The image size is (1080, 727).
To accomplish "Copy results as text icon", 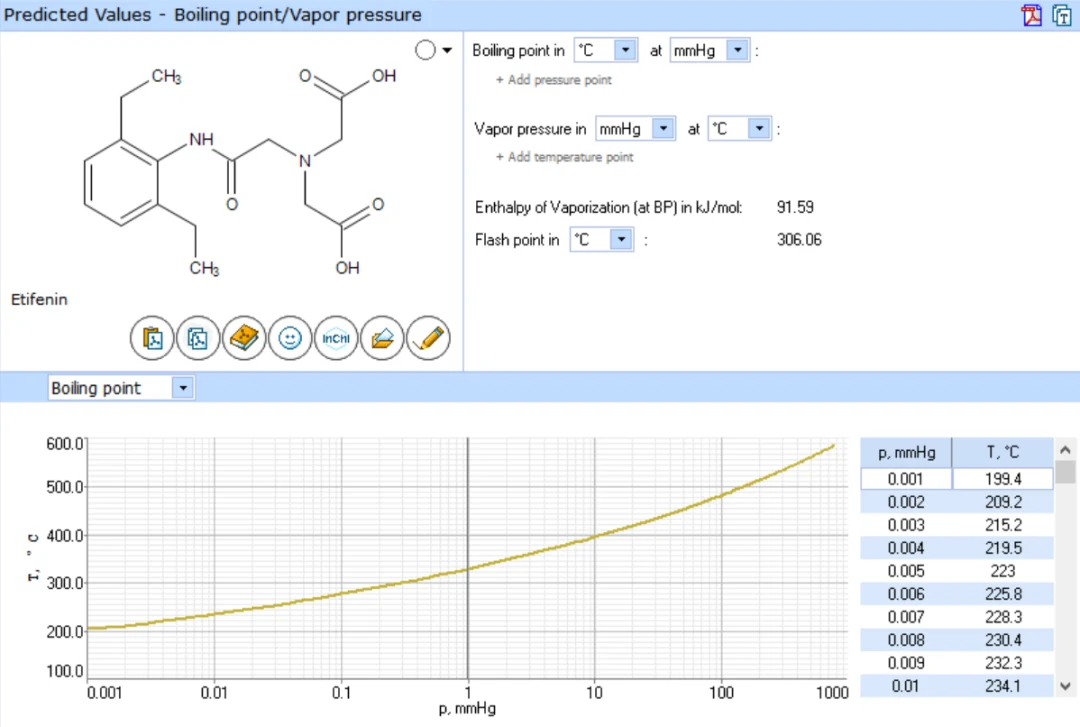I will point(1061,15).
